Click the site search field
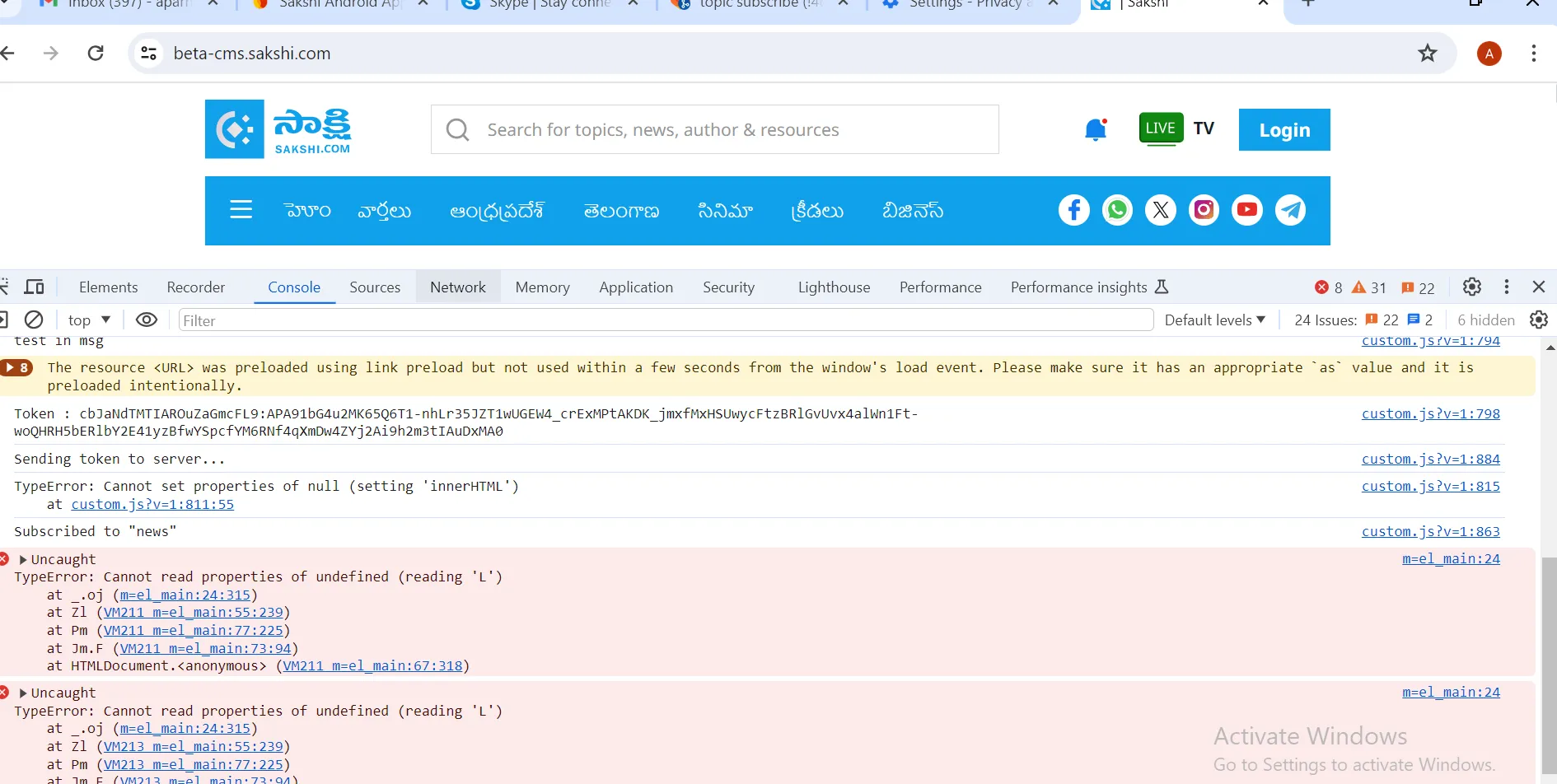1557x784 pixels. (x=715, y=129)
